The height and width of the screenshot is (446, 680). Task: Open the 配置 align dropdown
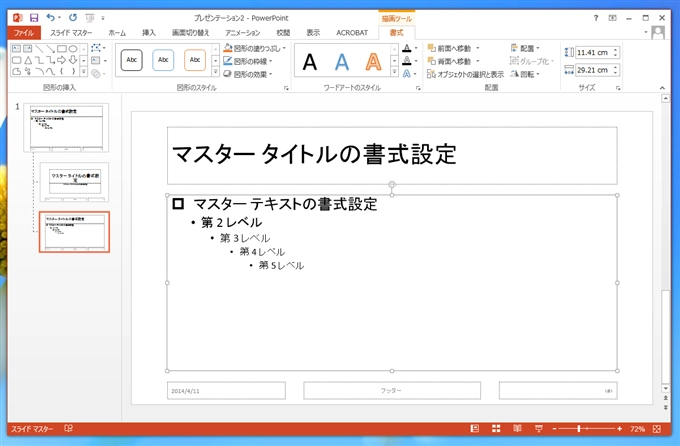(x=525, y=48)
